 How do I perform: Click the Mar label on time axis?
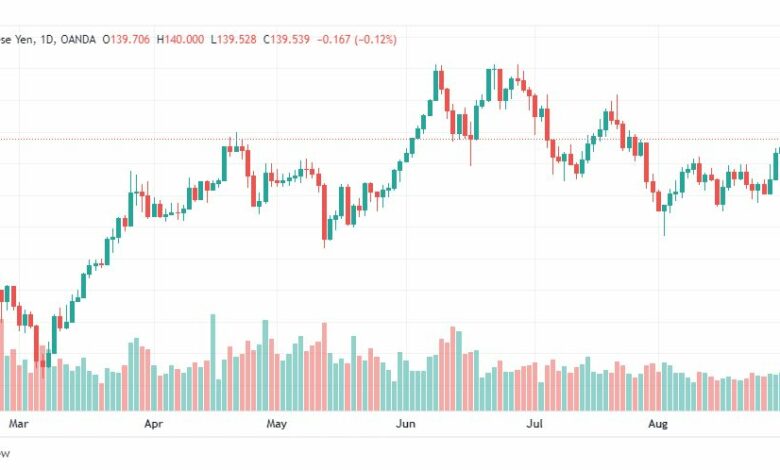[18, 424]
